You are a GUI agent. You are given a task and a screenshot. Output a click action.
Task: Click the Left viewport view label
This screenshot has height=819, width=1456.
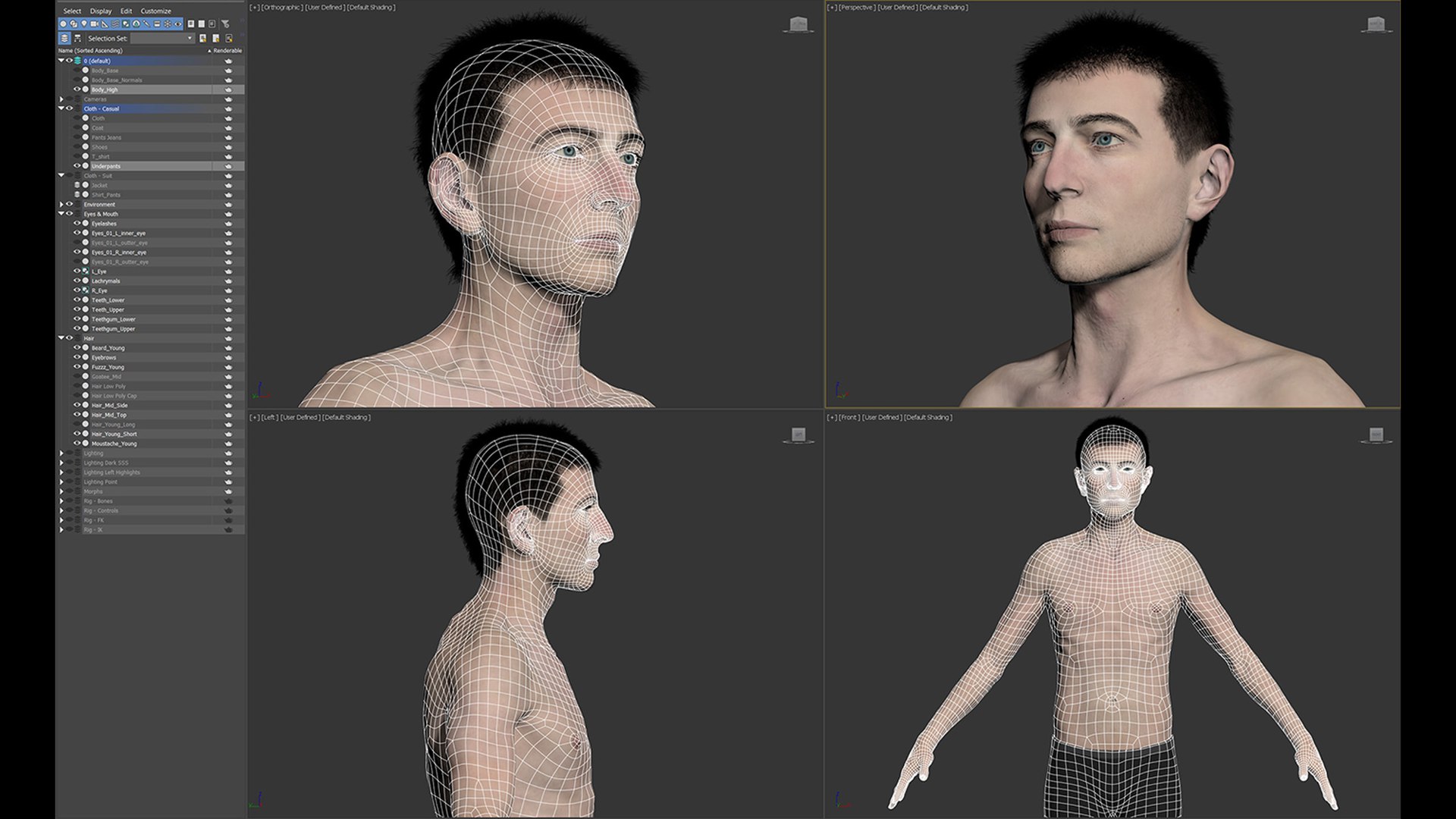point(269,418)
